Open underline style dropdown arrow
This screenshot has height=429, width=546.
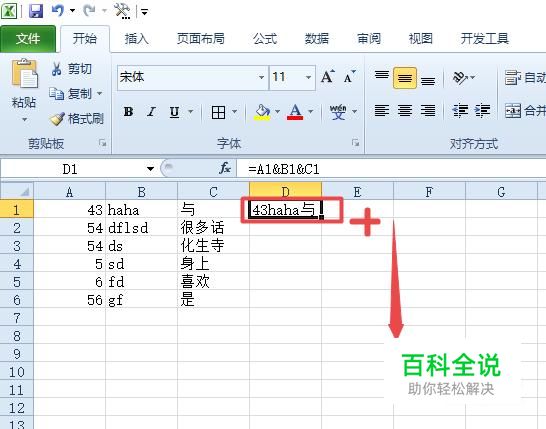click(x=191, y=112)
